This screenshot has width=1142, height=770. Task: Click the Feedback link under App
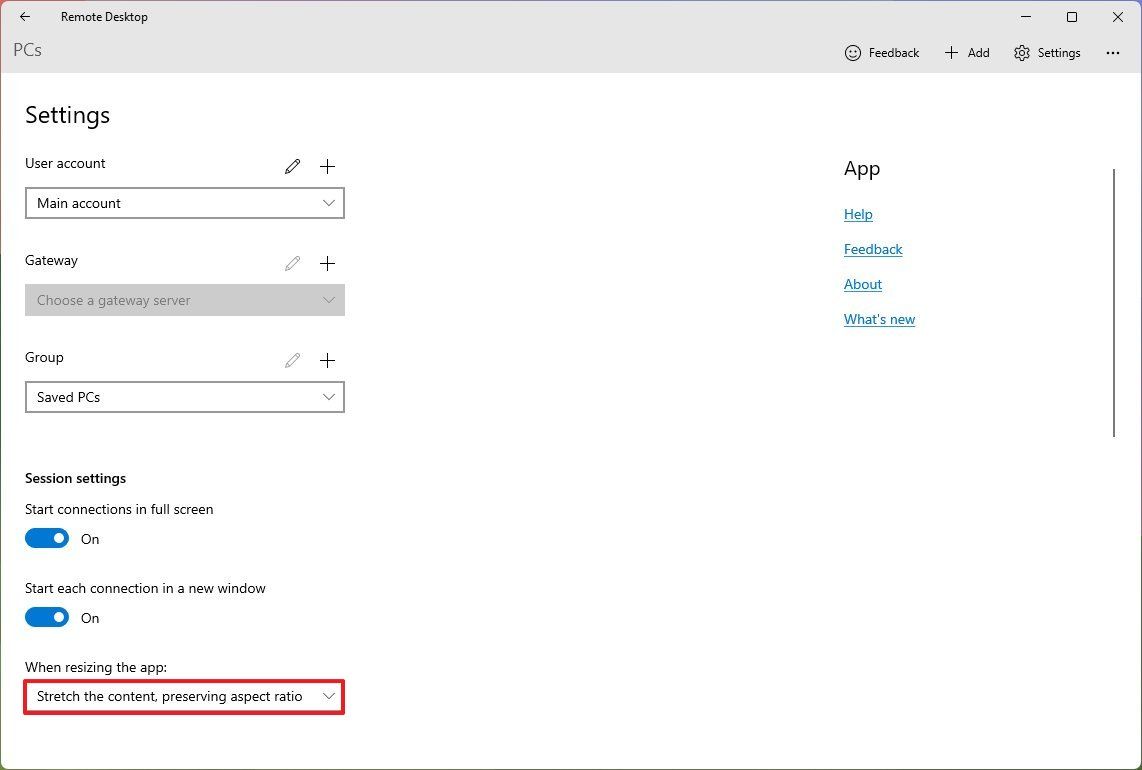coord(873,249)
